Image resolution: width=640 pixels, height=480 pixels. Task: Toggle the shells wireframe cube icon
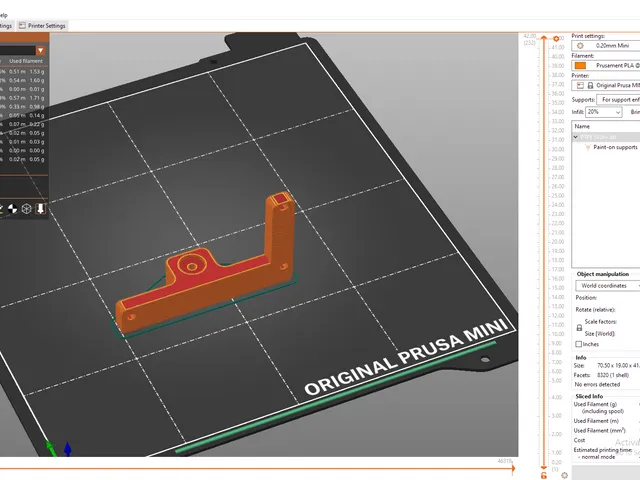pos(27,209)
